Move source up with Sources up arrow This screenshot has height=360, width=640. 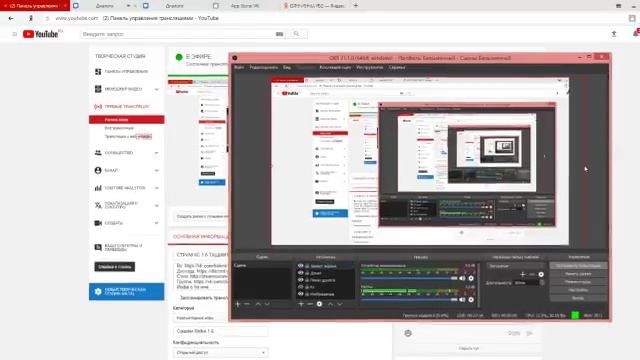(x=330, y=304)
